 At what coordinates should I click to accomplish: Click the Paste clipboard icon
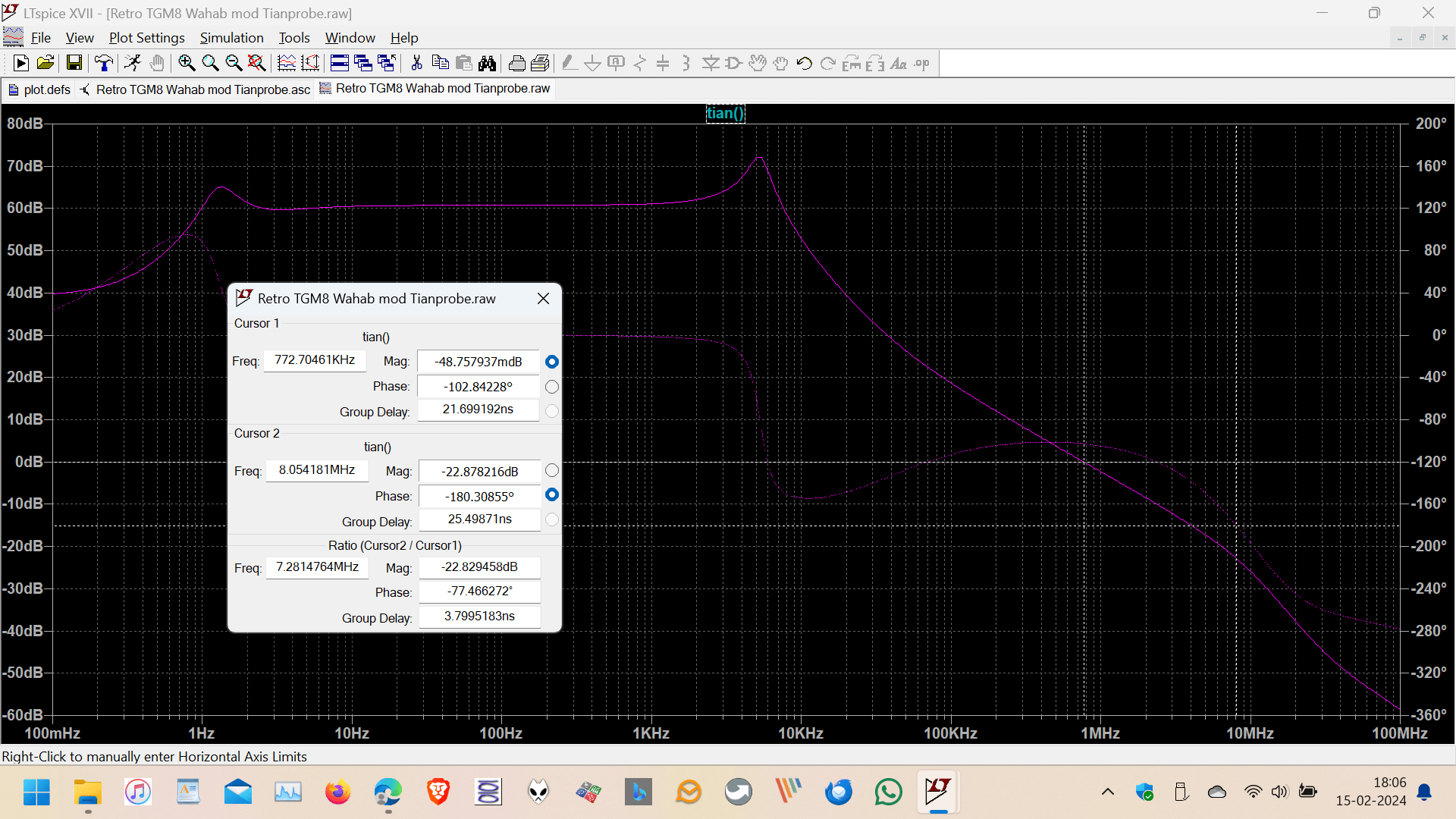463,64
